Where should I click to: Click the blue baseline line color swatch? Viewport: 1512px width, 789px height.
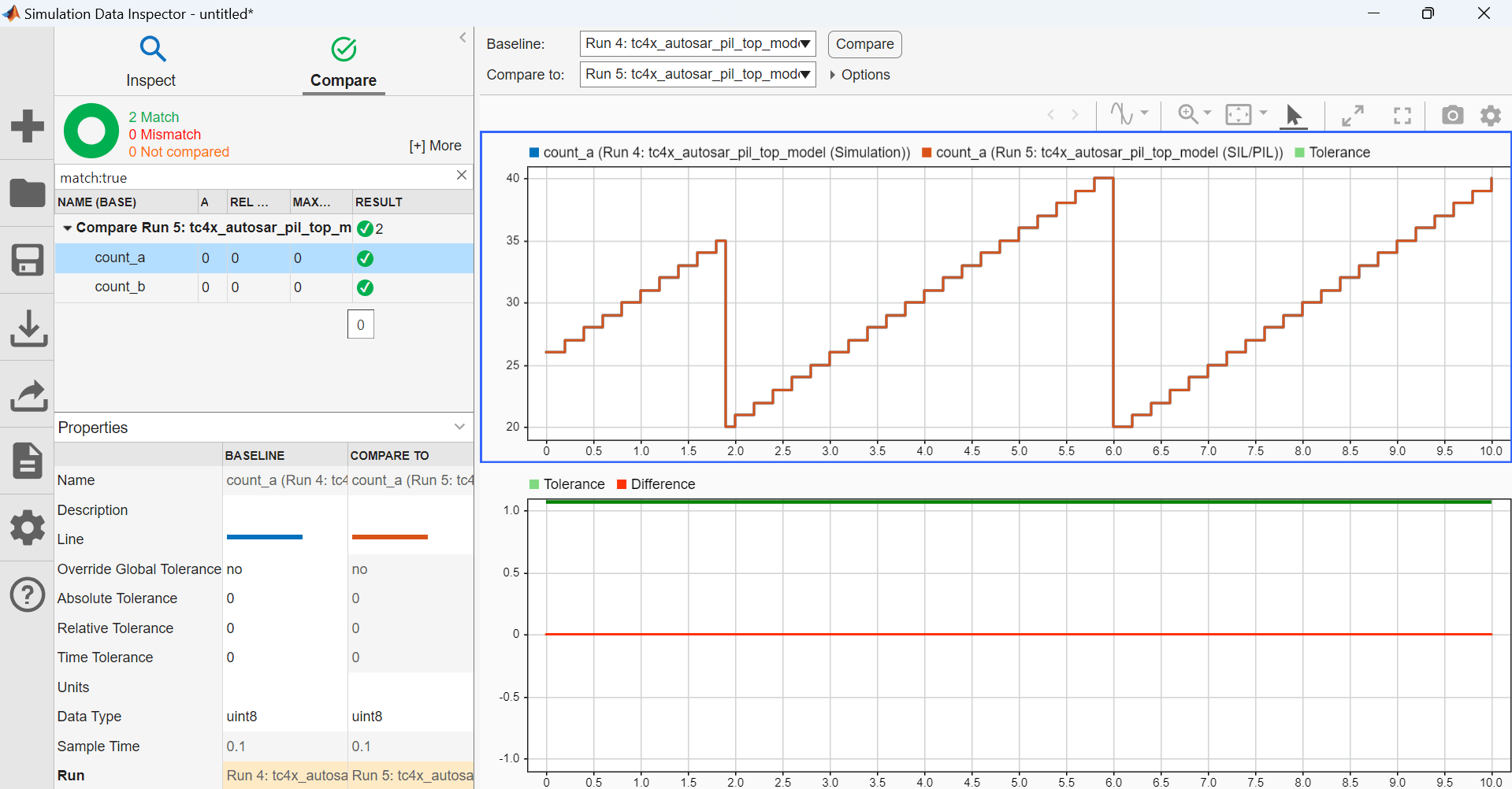[x=264, y=537]
